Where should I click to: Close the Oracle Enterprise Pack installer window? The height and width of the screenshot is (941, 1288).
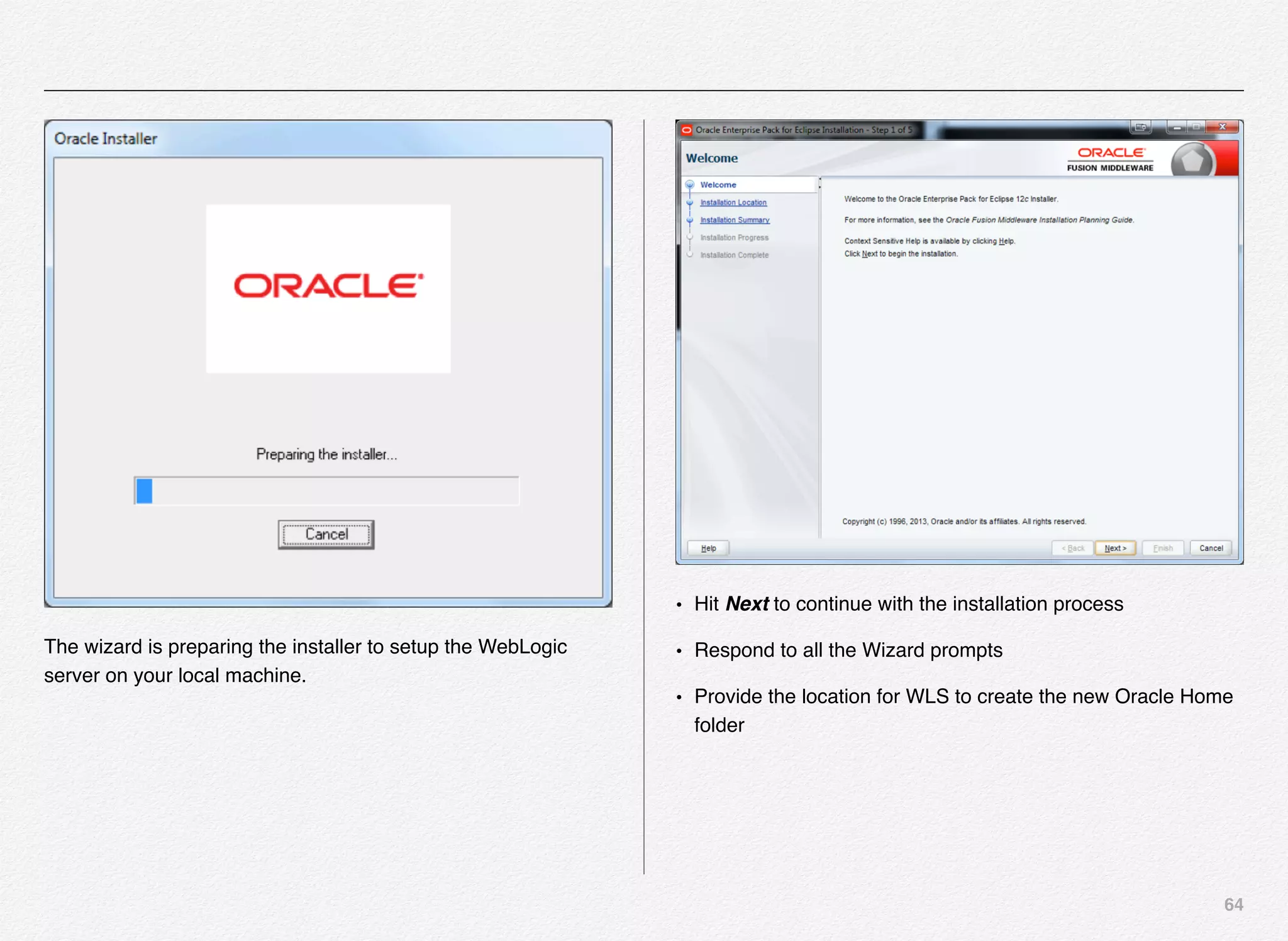[1222, 127]
